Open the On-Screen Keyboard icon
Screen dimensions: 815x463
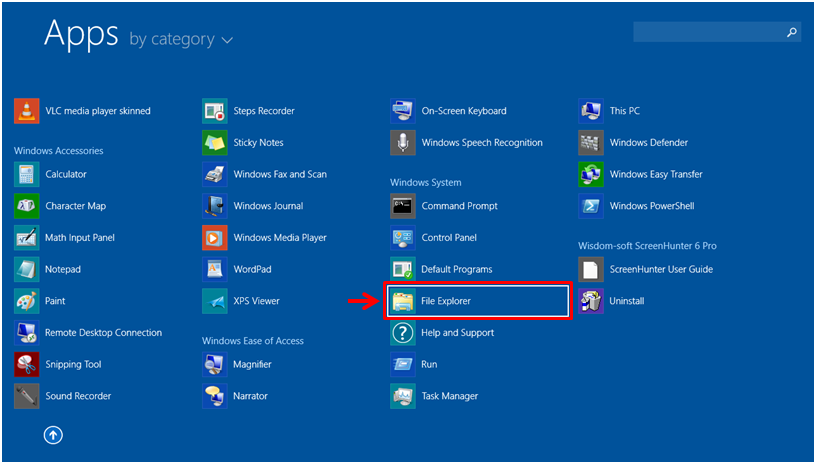click(x=403, y=111)
